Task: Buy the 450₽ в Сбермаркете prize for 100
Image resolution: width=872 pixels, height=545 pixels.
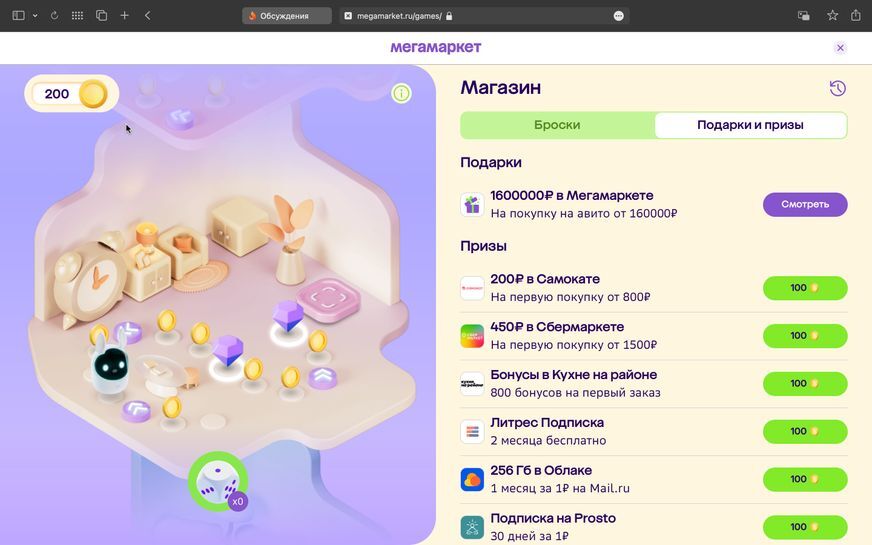Action: 805,336
